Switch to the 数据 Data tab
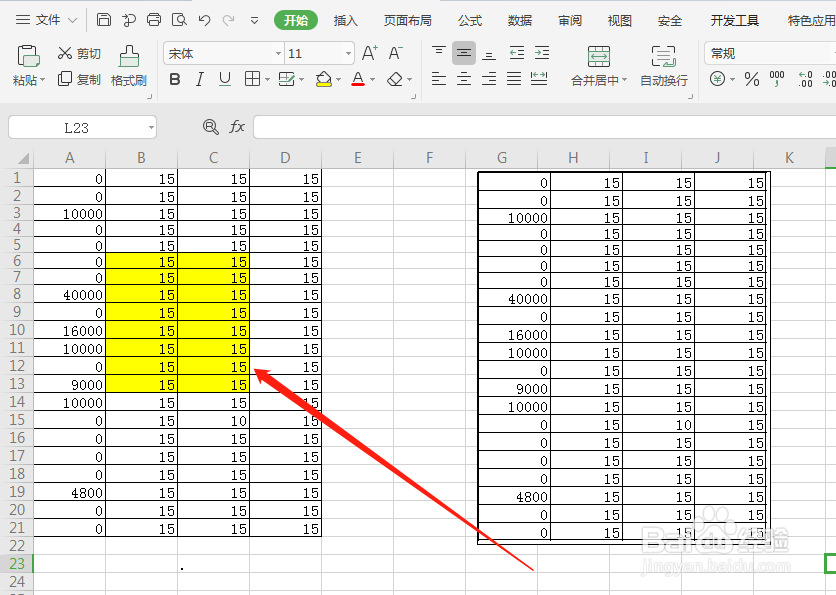836x595 pixels. [520, 20]
